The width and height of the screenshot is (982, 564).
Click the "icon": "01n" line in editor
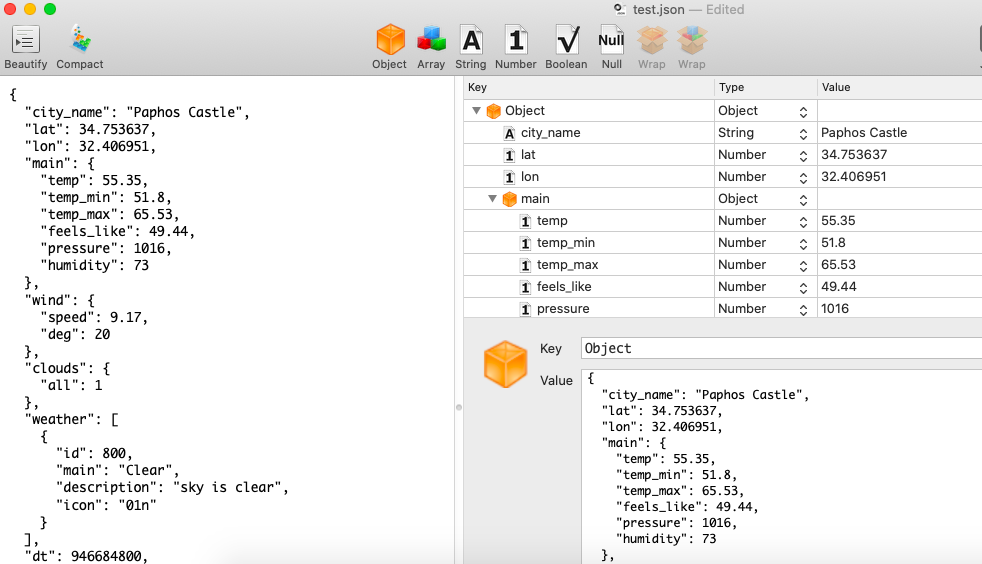106,505
